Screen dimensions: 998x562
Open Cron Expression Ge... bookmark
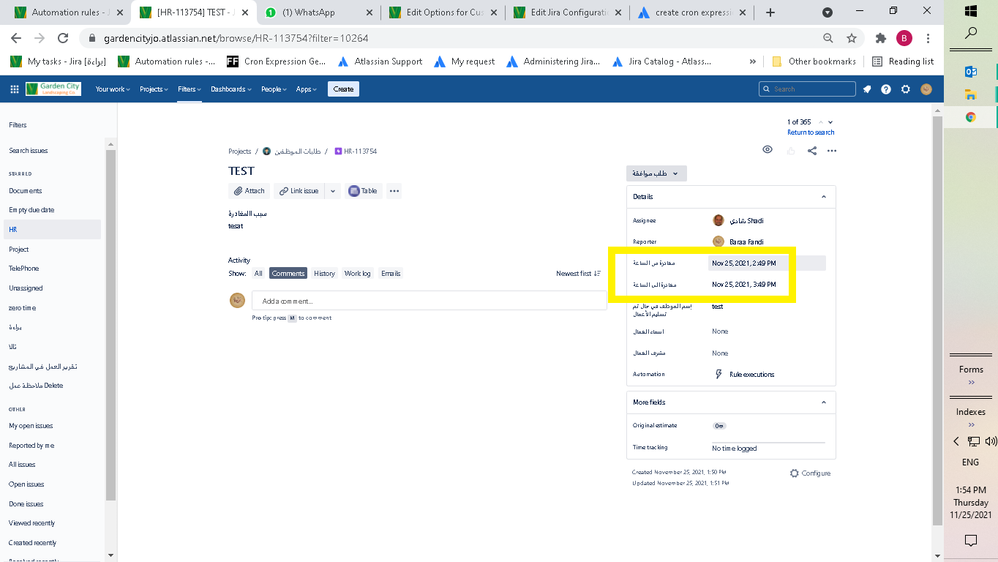pos(276,62)
